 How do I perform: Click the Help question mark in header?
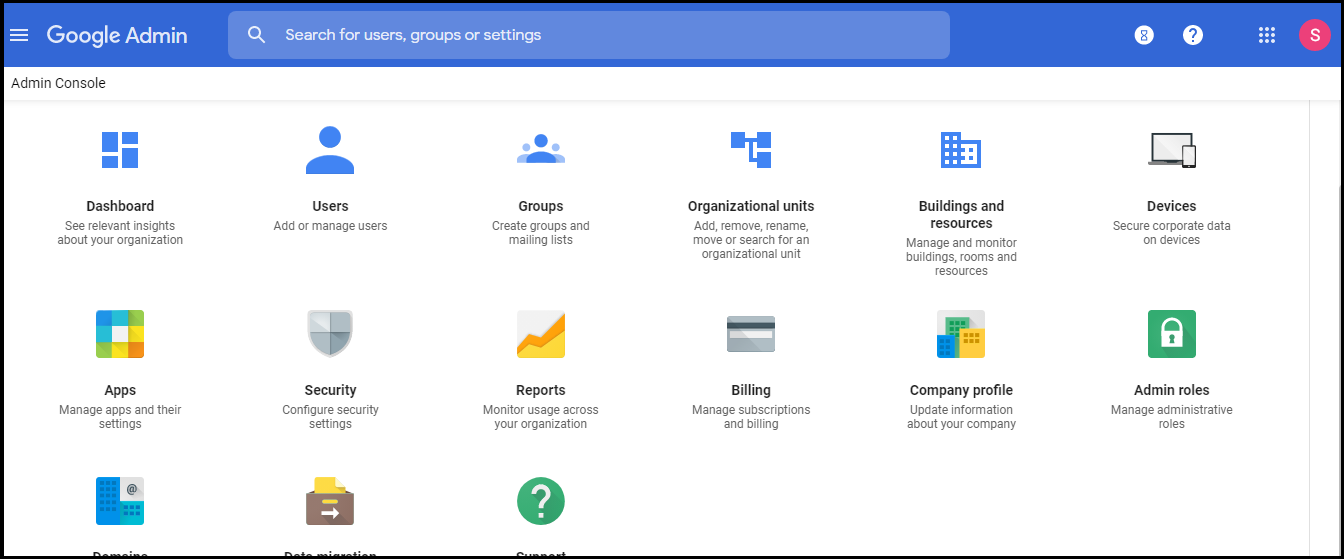[1192, 35]
